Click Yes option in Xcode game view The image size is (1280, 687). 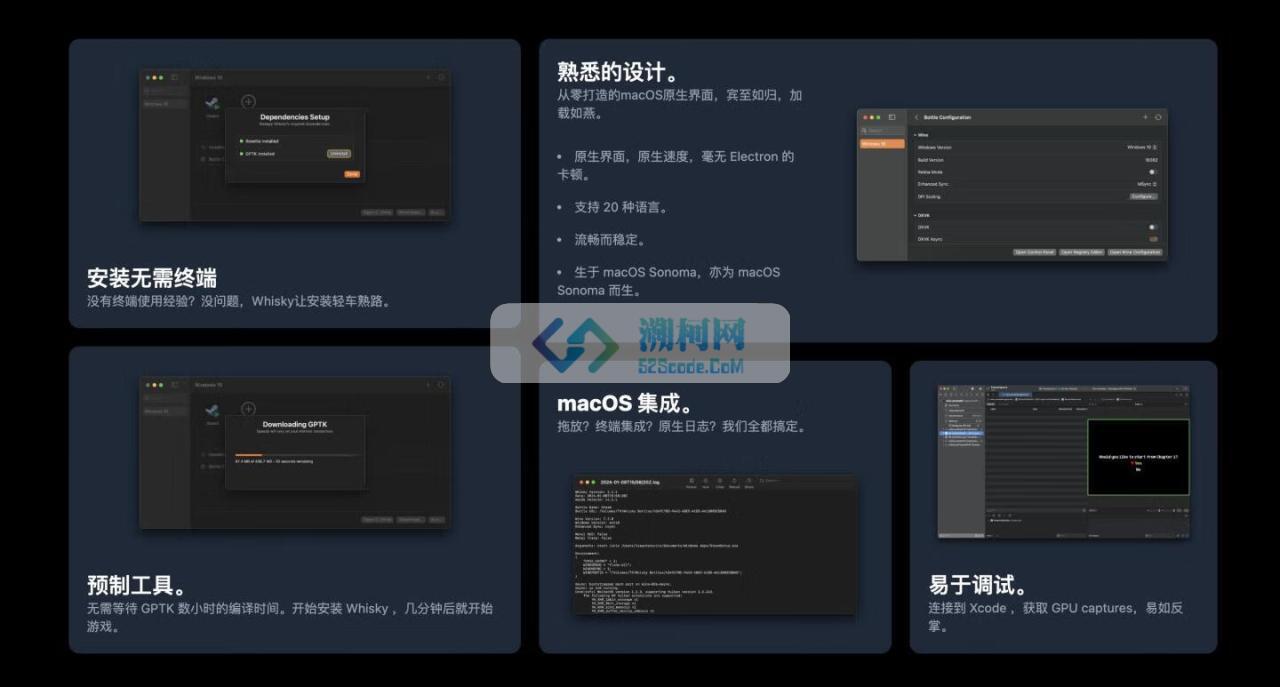(x=1138, y=463)
